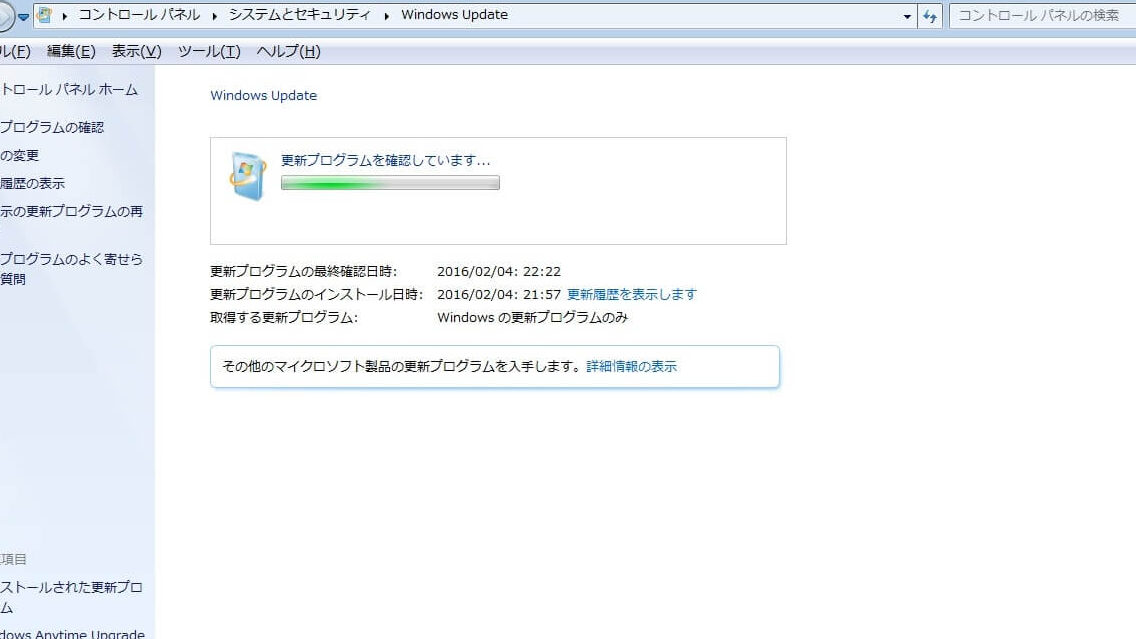Open the ヘルプ menu
1136x639 pixels.
coord(287,51)
